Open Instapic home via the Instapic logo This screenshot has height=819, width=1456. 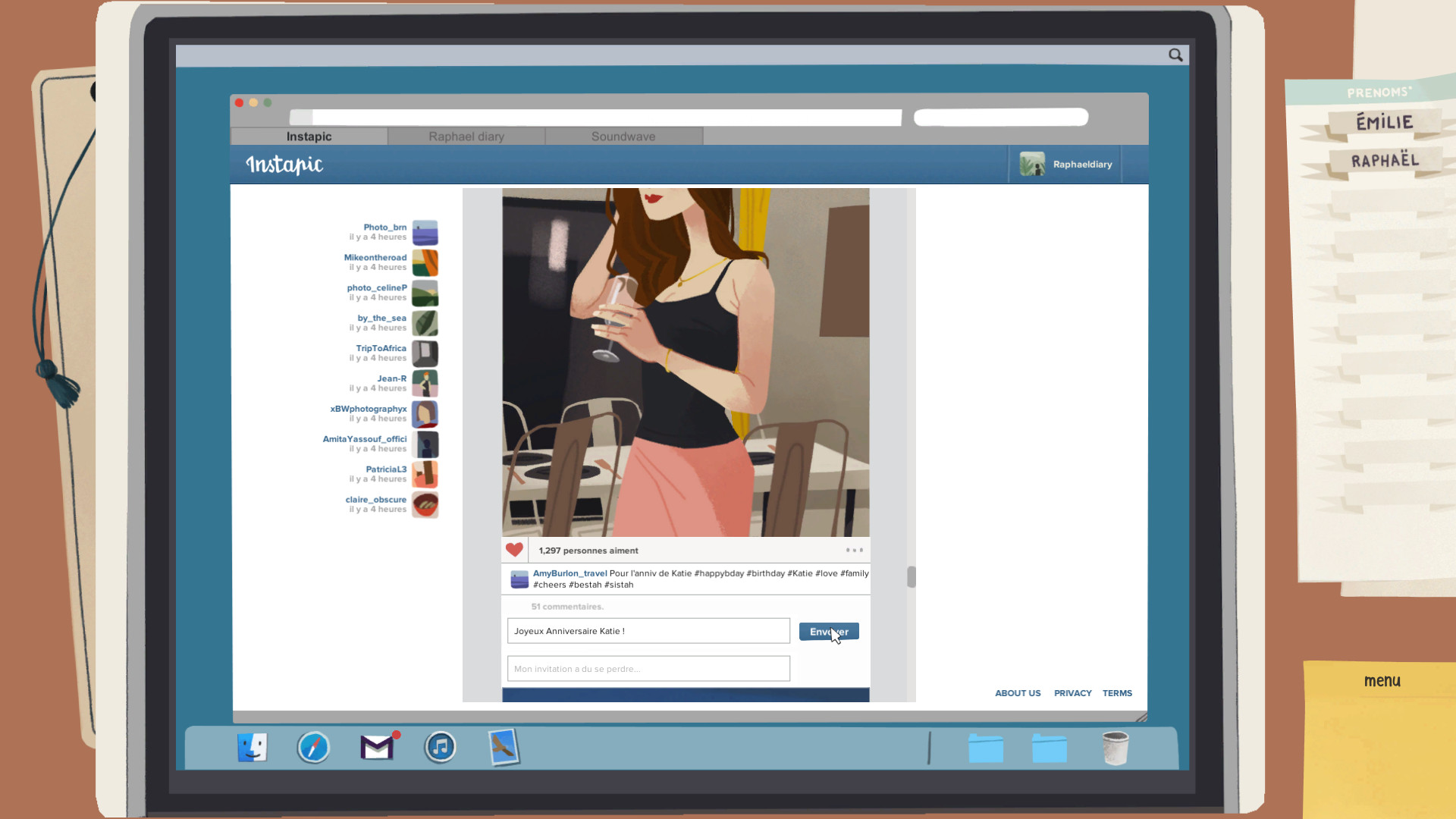pyautogui.click(x=284, y=164)
